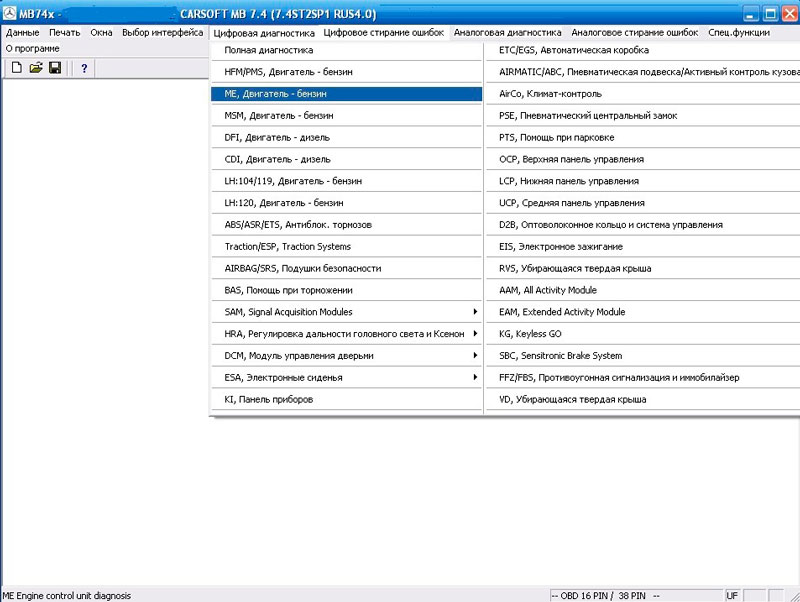This screenshot has height=602, width=800.
Task: Click the Help question mark icon
Action: point(84,68)
